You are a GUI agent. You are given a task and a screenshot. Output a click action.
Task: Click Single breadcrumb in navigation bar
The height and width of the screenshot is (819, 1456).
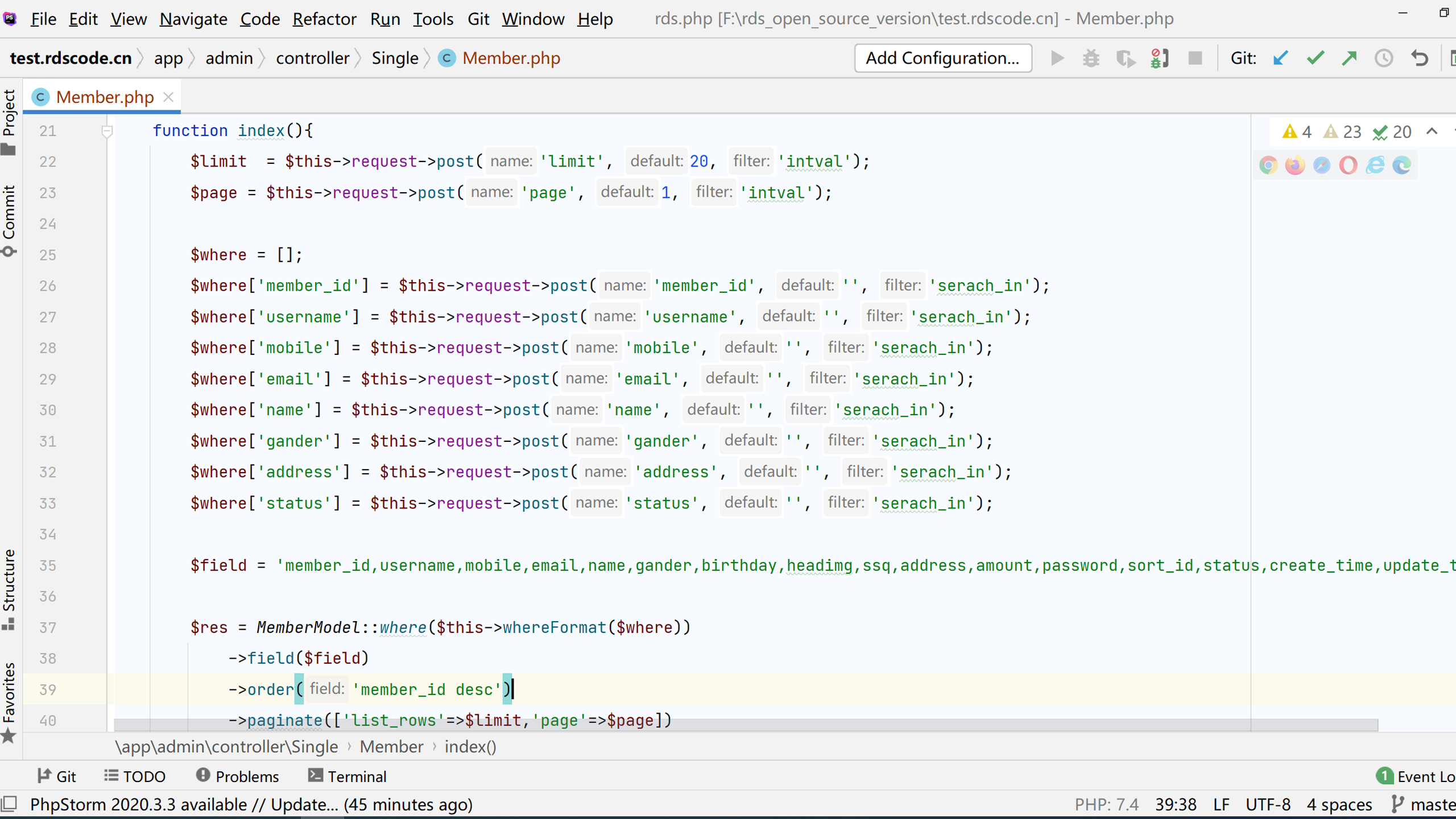pyautogui.click(x=395, y=58)
